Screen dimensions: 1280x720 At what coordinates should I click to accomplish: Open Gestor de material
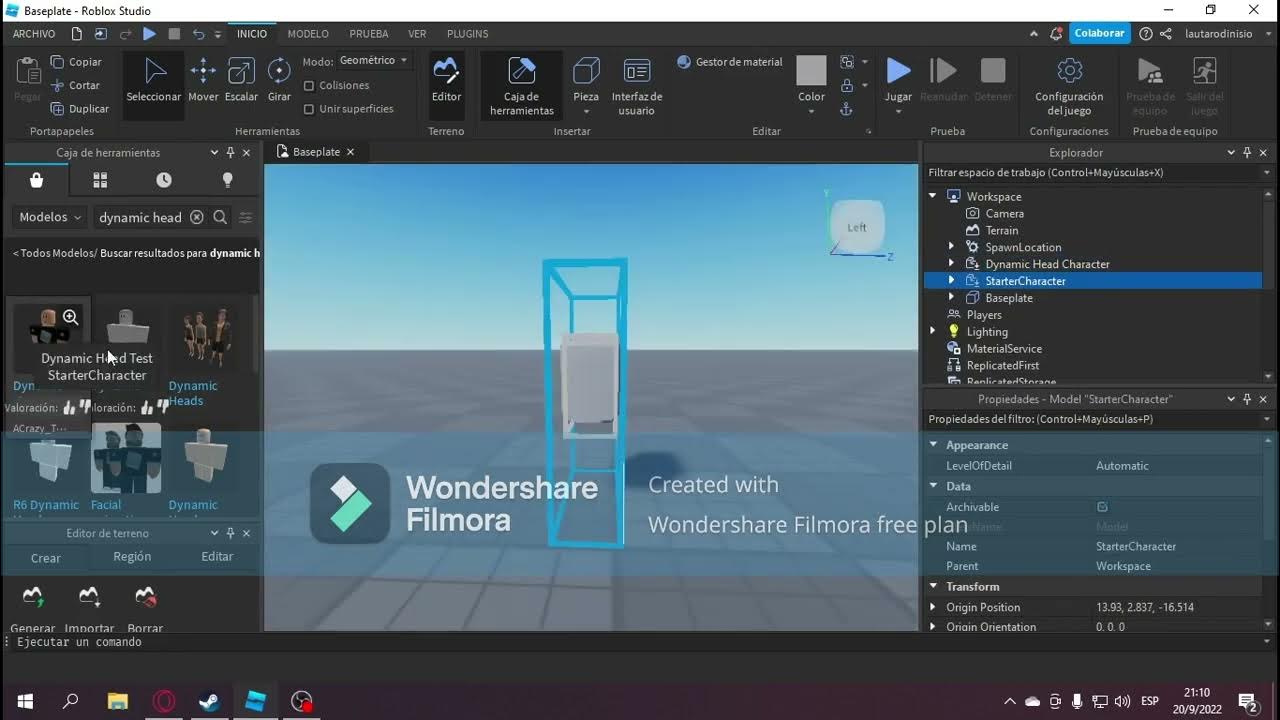click(x=730, y=62)
